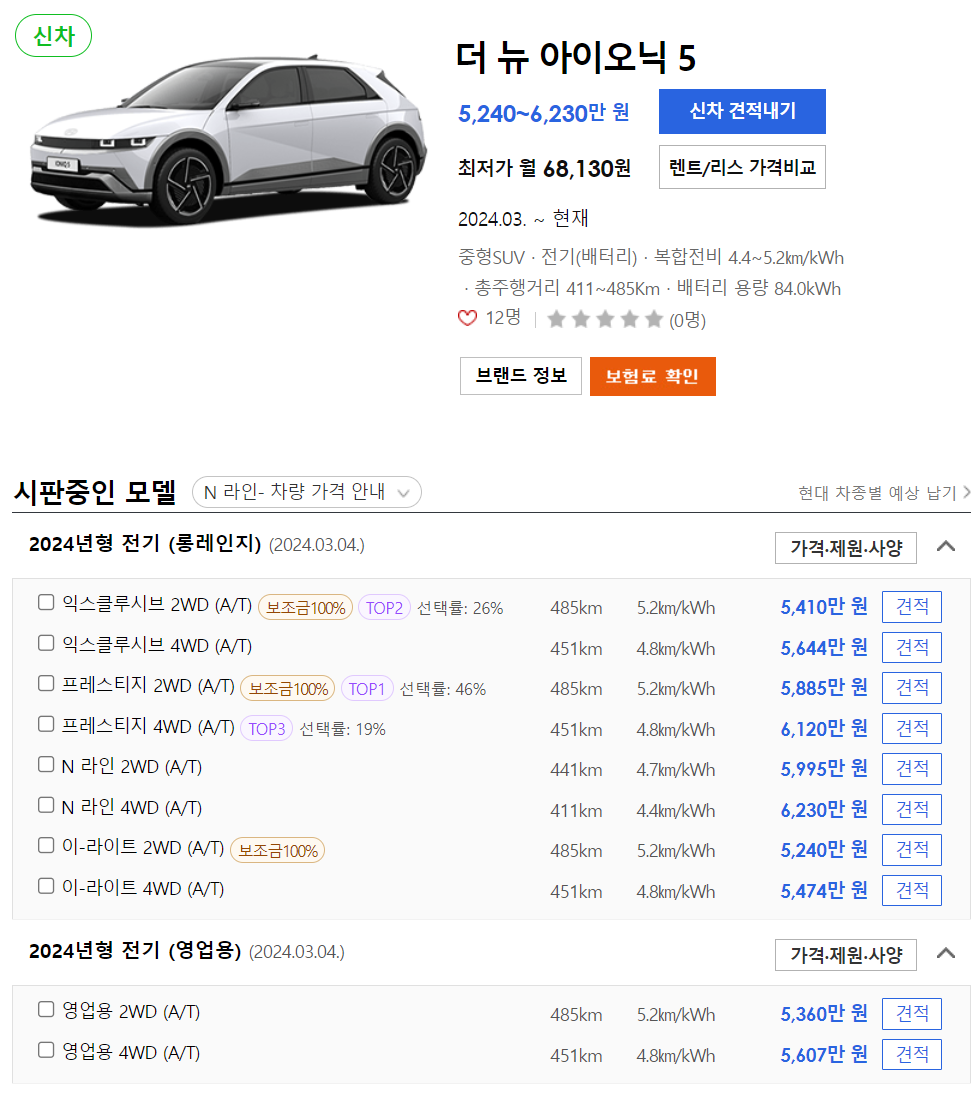Click the 최저가 월 68,130원 text
This screenshot has width=979, height=1099.
click(x=545, y=168)
